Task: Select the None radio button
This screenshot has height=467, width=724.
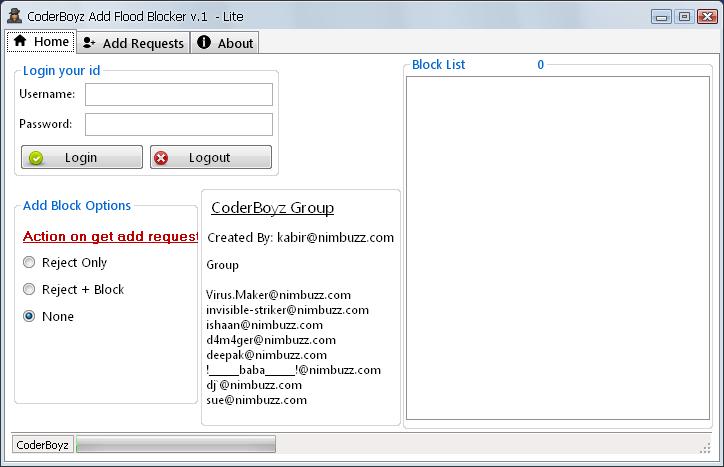Action: (29, 317)
